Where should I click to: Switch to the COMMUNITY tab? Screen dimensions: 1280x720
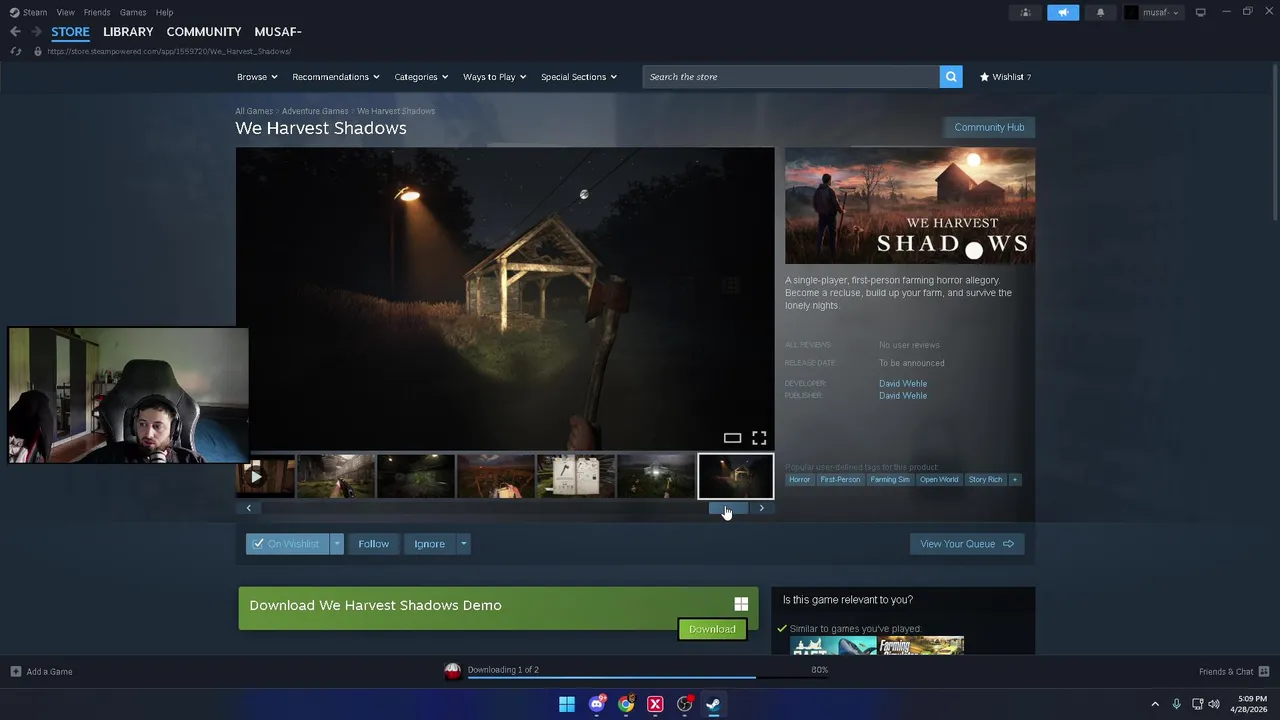point(204,32)
